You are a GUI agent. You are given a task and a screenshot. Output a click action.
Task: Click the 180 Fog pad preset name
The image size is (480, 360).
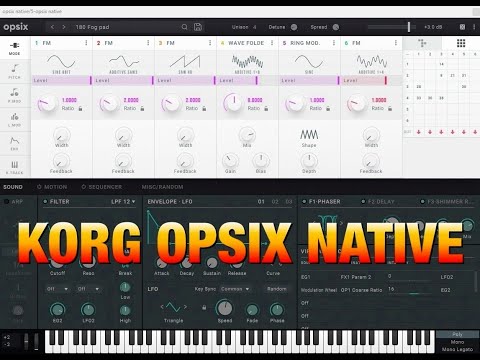click(92, 27)
